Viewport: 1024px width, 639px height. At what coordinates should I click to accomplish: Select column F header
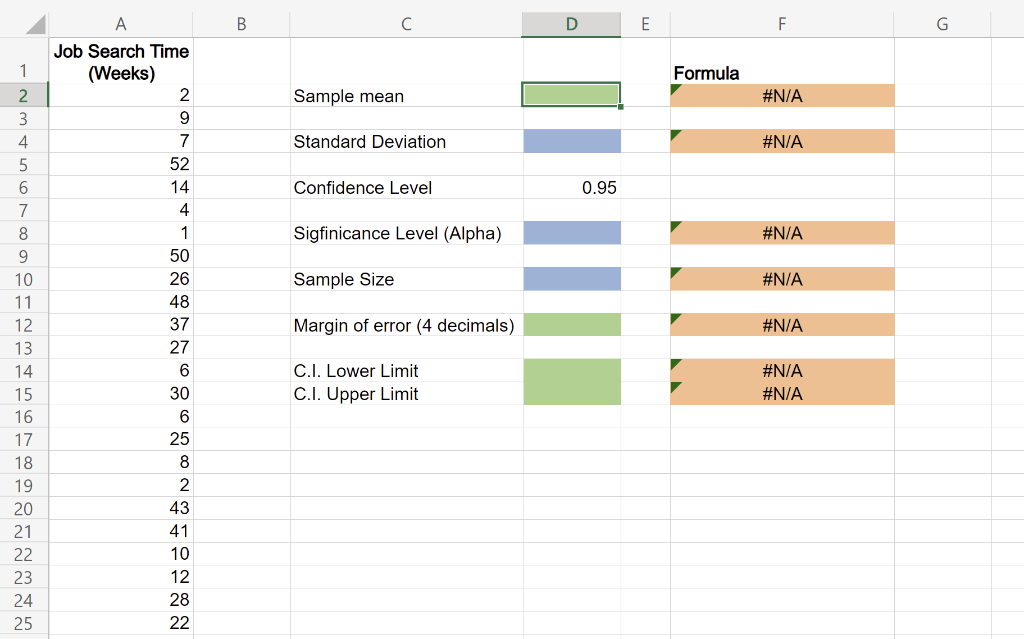tap(782, 24)
